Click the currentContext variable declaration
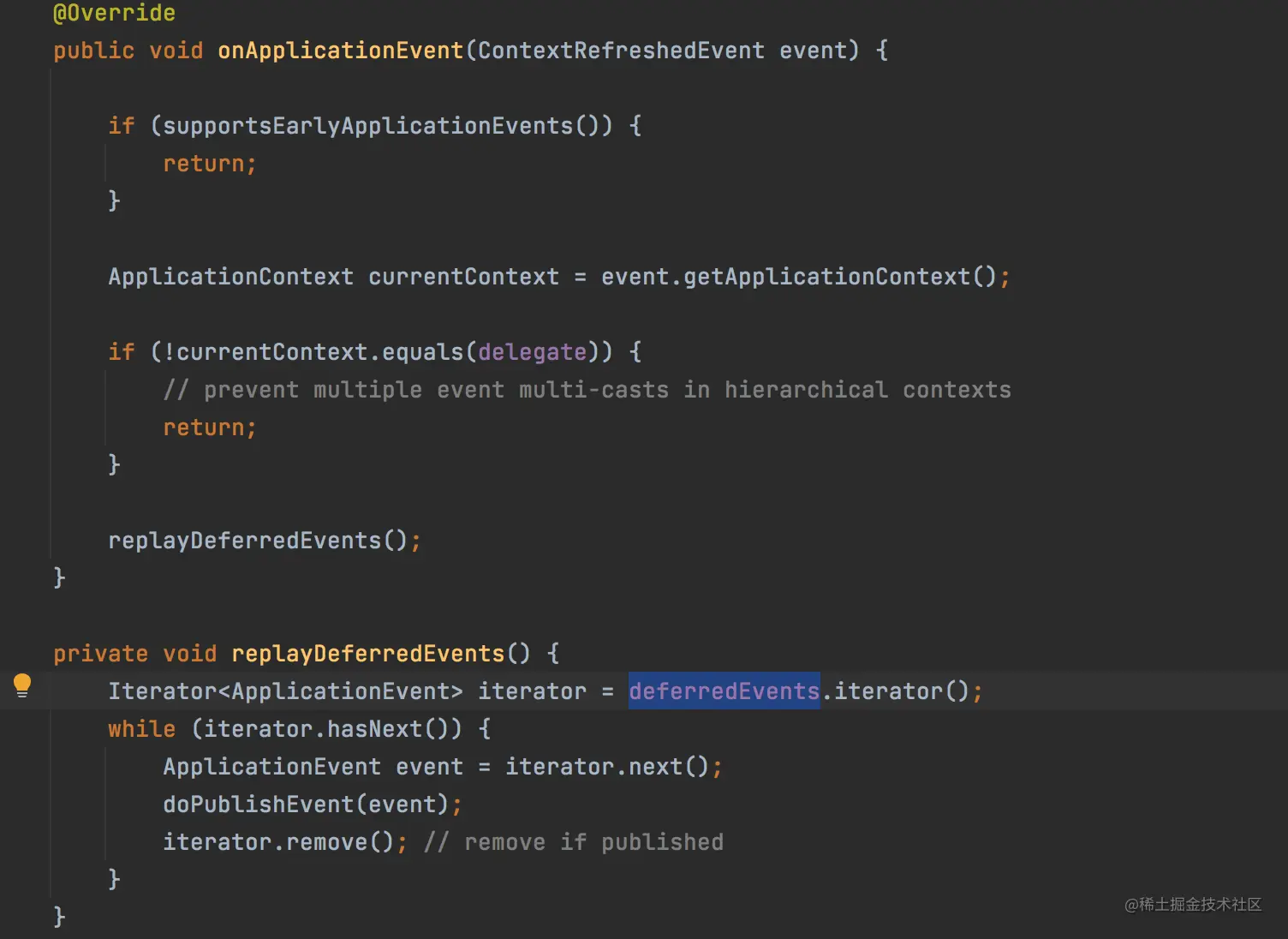This screenshot has height=939, width=1288. 463,277
